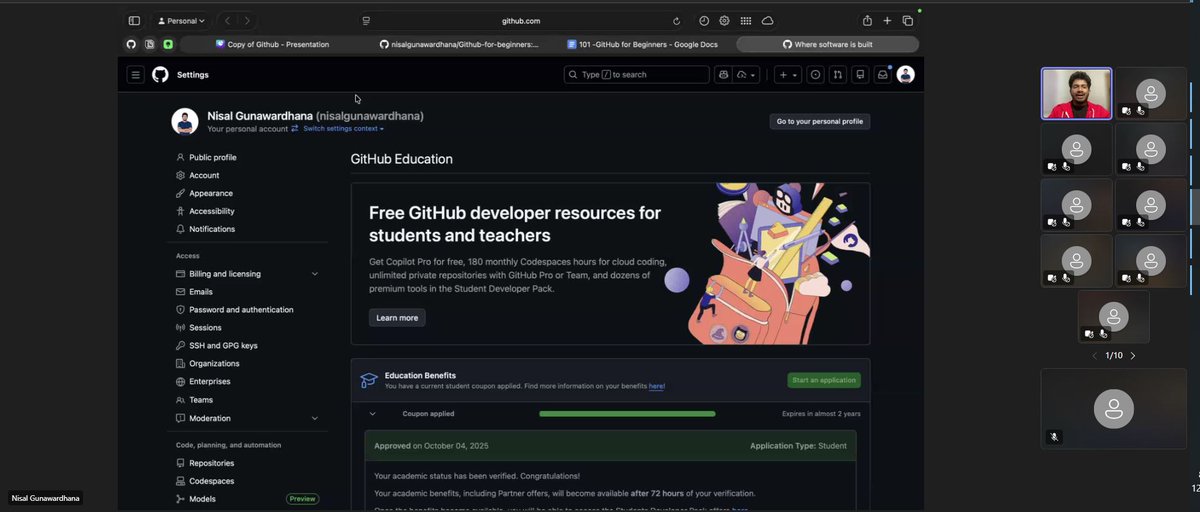This screenshot has height=512, width=1200.
Task: Click the Nisal Gunawardhana profile avatar
Action: point(185,121)
